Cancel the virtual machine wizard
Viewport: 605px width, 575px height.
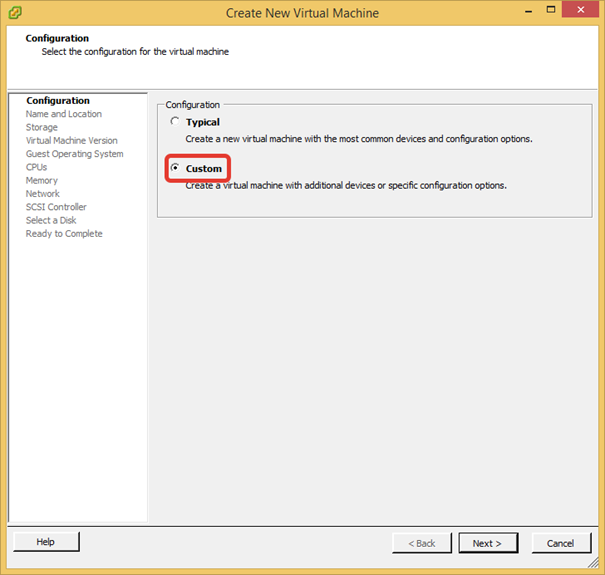[561, 543]
